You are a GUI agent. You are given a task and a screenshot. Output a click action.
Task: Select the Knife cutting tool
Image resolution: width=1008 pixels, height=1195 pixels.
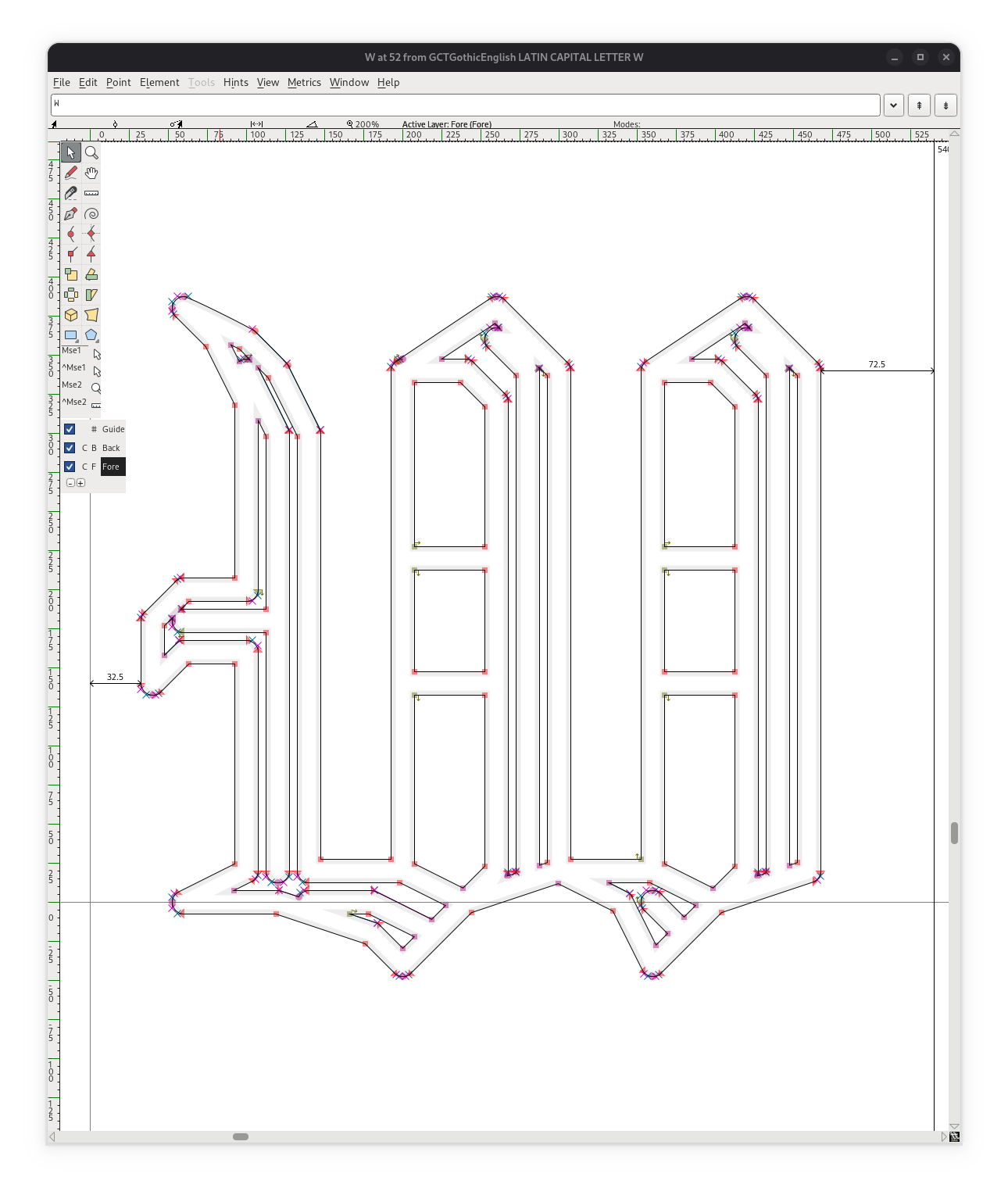click(x=71, y=193)
